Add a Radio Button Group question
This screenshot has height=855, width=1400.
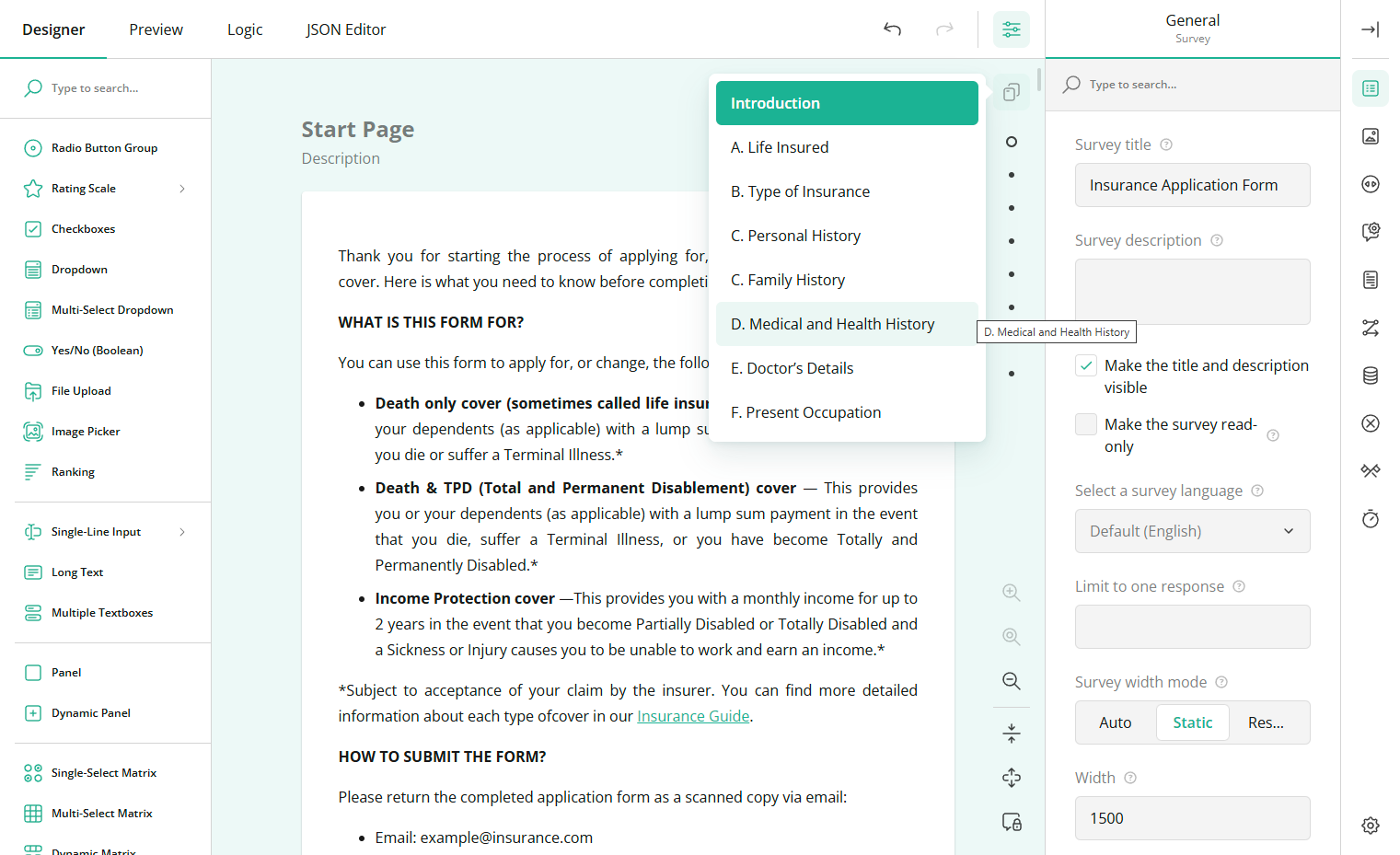(x=106, y=148)
